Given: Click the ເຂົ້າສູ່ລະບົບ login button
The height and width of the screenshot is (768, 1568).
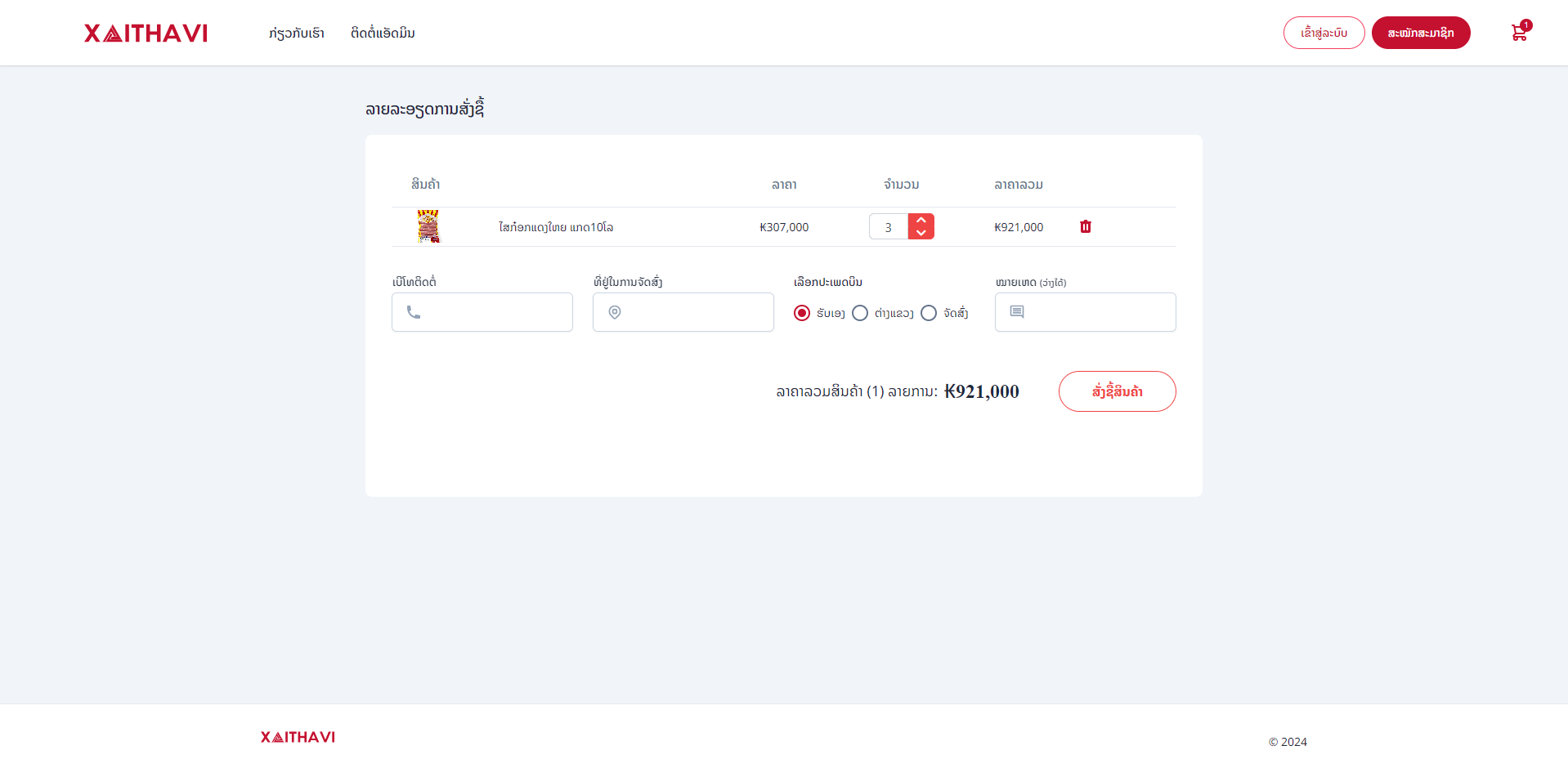Looking at the screenshot, I should tap(1324, 33).
